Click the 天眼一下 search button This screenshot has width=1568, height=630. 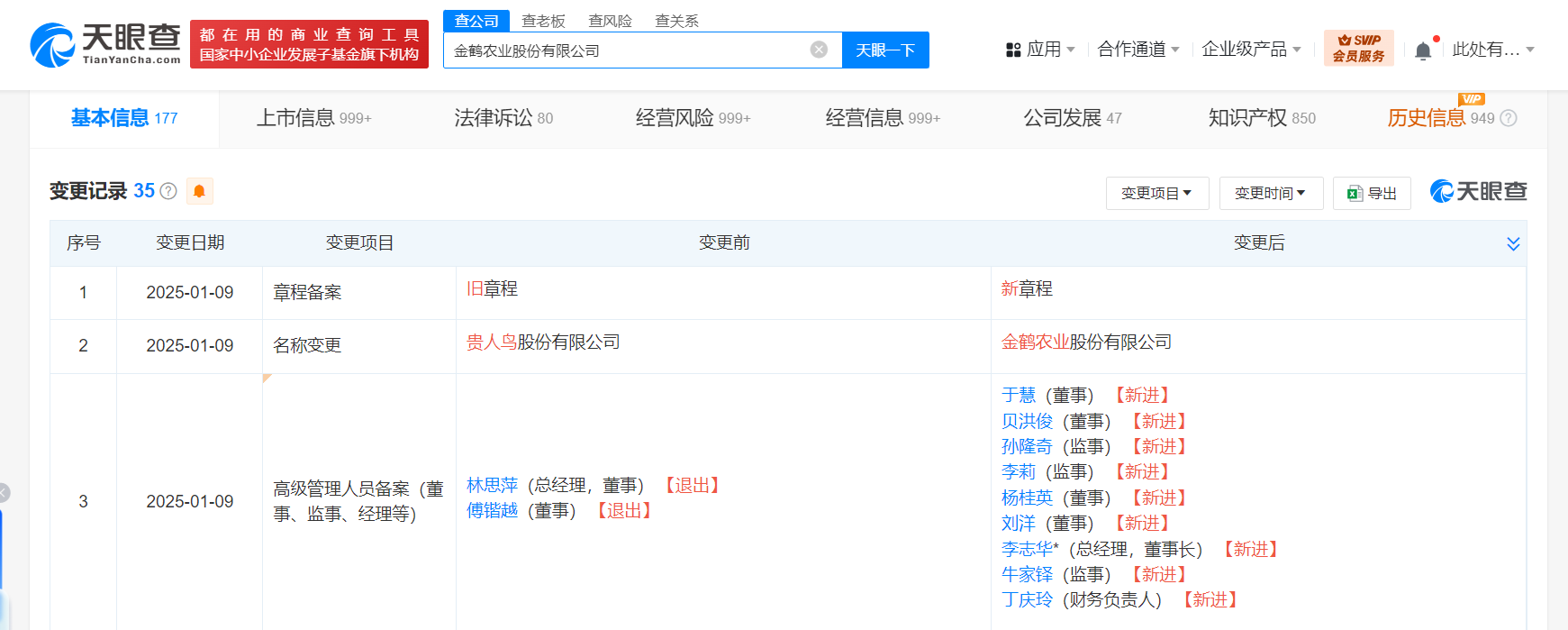[x=885, y=50]
